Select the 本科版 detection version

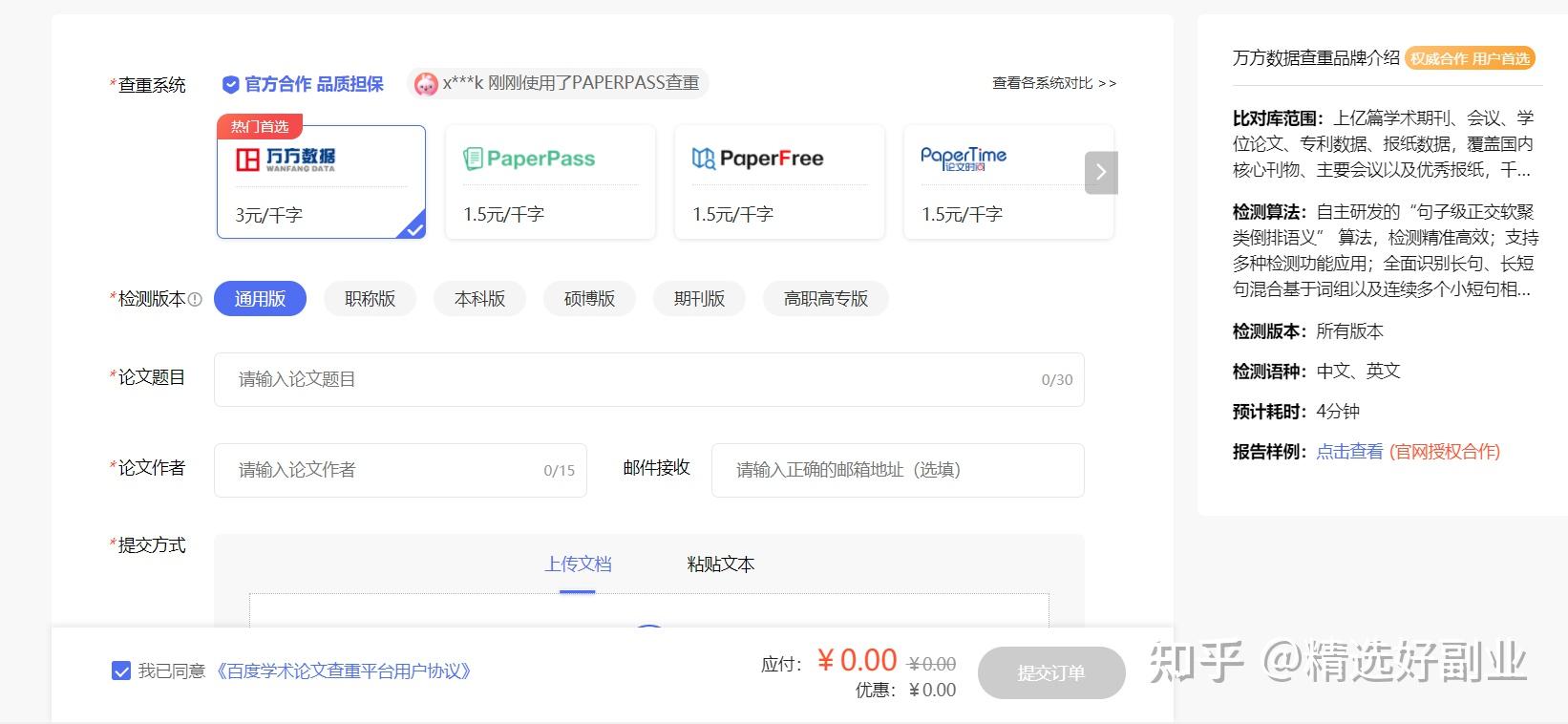tap(480, 299)
